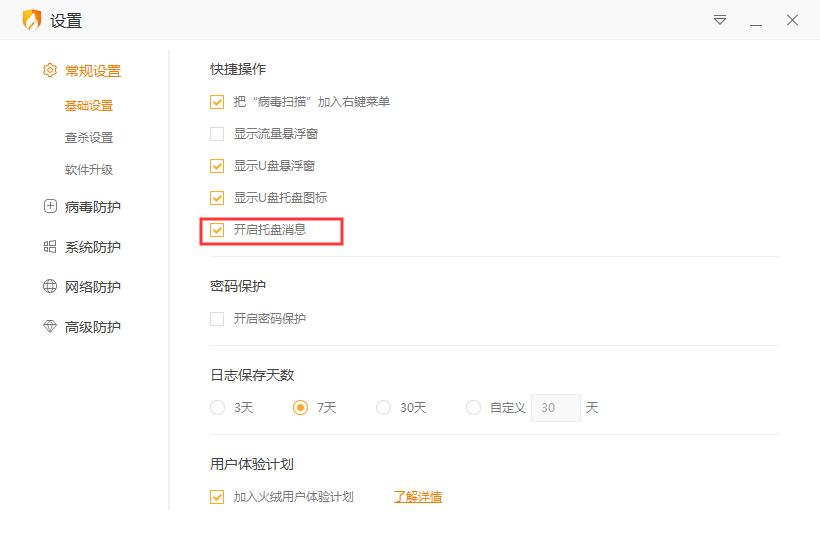Click the 系统防护 grid icon
Viewport: 820px width, 540px height.
[x=50, y=247]
